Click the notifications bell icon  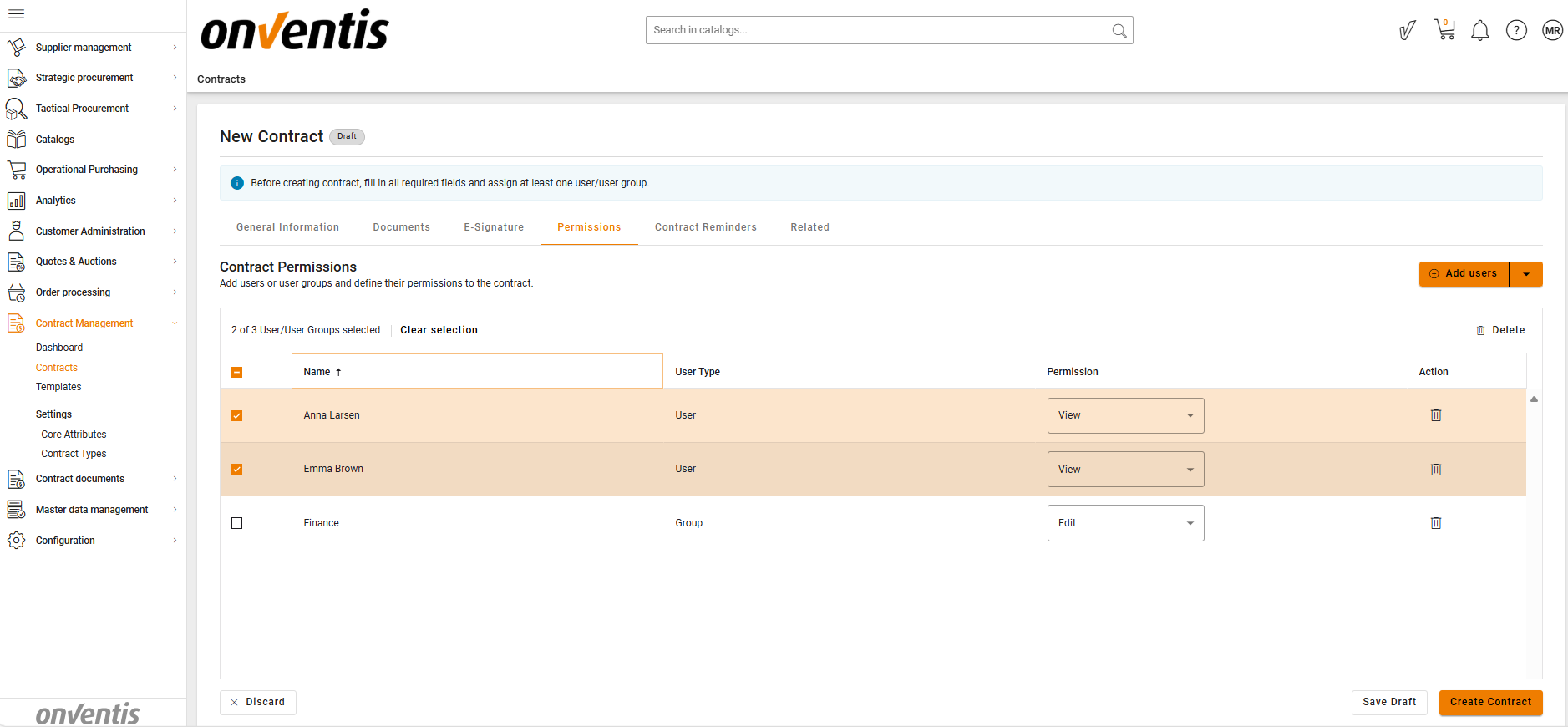(1479, 31)
